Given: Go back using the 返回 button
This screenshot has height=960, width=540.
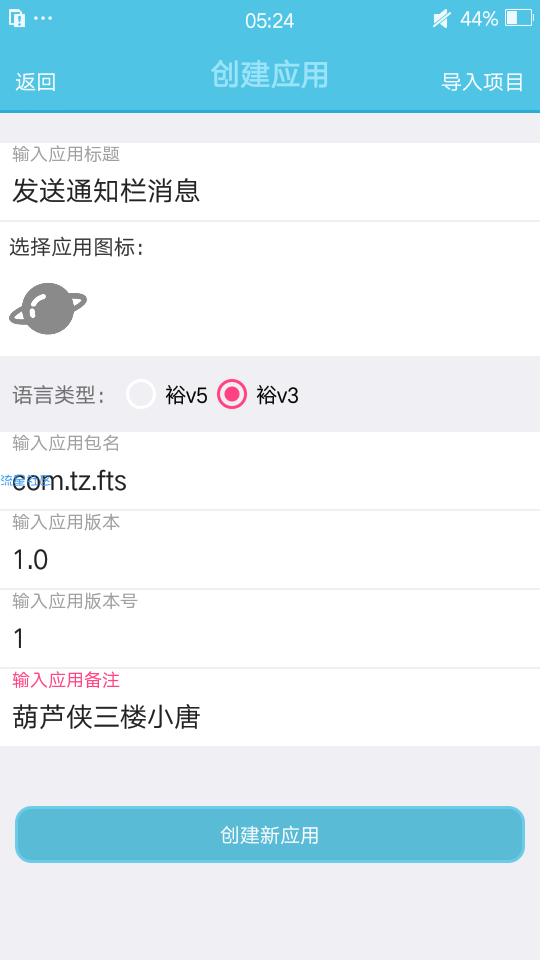Looking at the screenshot, I should click(x=36, y=82).
